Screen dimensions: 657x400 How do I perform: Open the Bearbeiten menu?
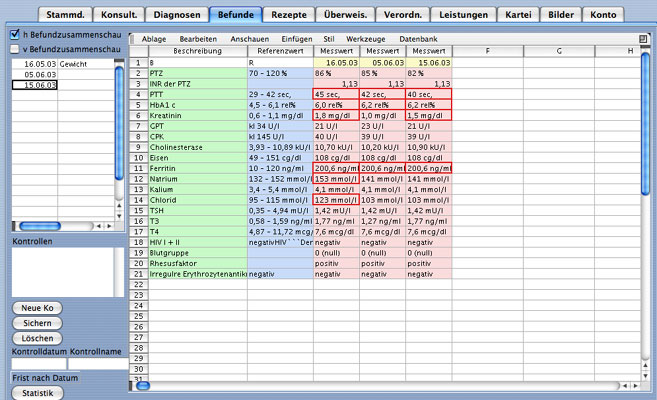pos(198,39)
